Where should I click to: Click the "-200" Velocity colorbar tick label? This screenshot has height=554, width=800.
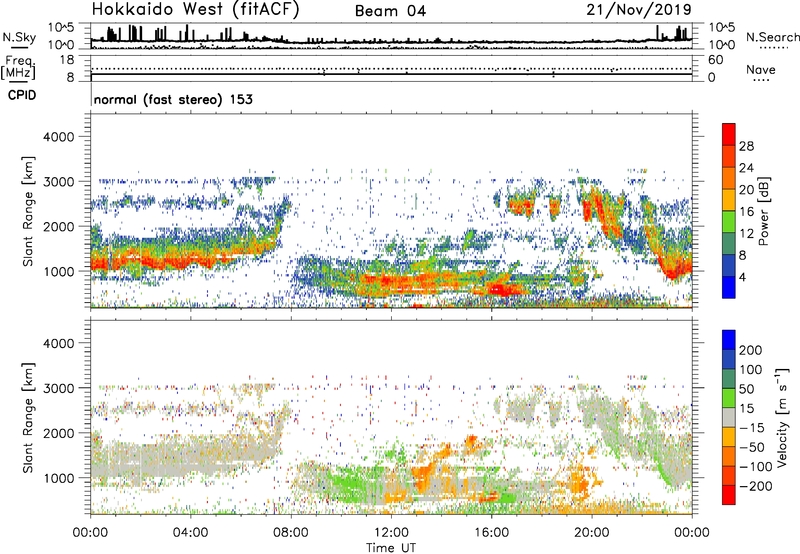755,486
